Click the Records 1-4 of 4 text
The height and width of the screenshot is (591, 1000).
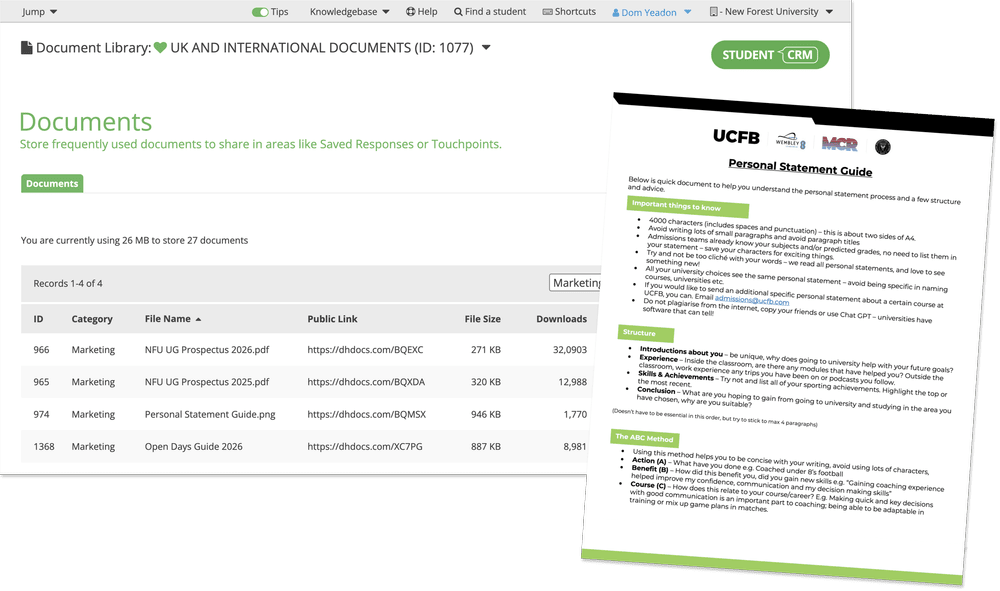pos(68,283)
